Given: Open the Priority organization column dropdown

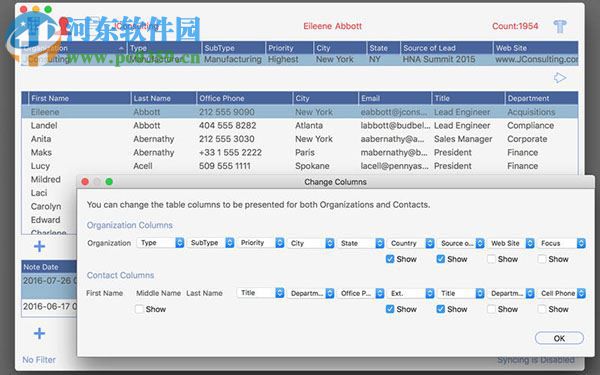Looking at the screenshot, I should pos(261,243).
